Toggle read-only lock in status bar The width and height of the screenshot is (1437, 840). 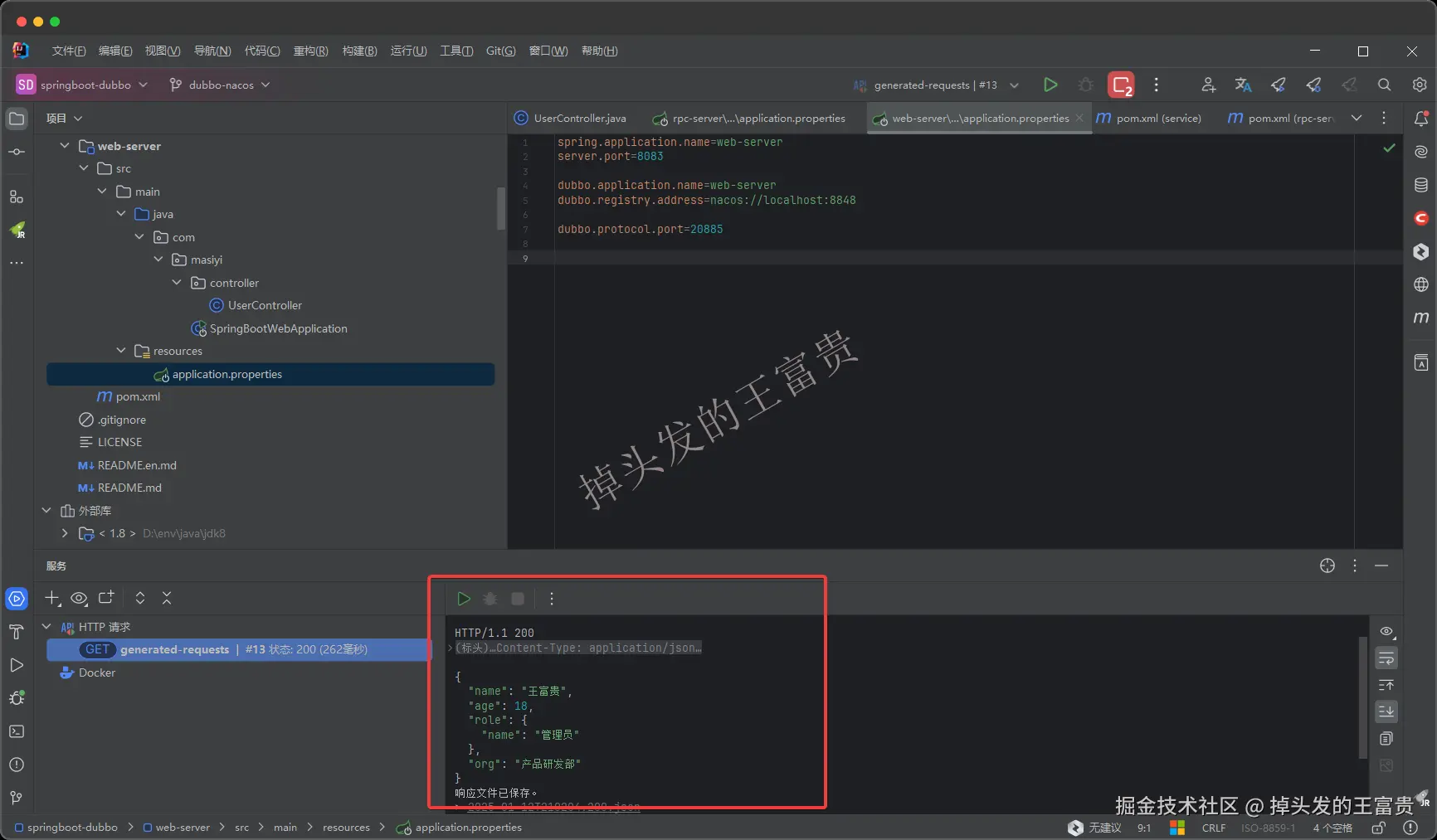(1378, 828)
